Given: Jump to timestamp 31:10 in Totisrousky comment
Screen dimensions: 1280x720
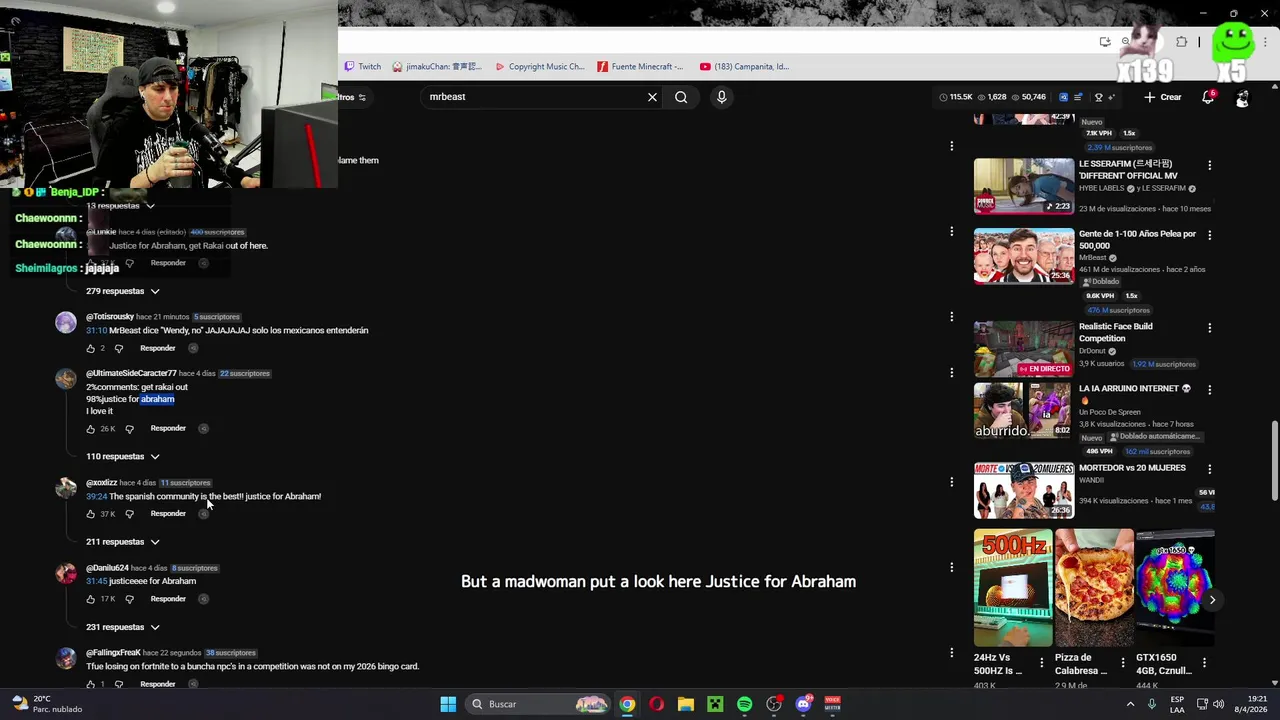Looking at the screenshot, I should click(x=96, y=330).
